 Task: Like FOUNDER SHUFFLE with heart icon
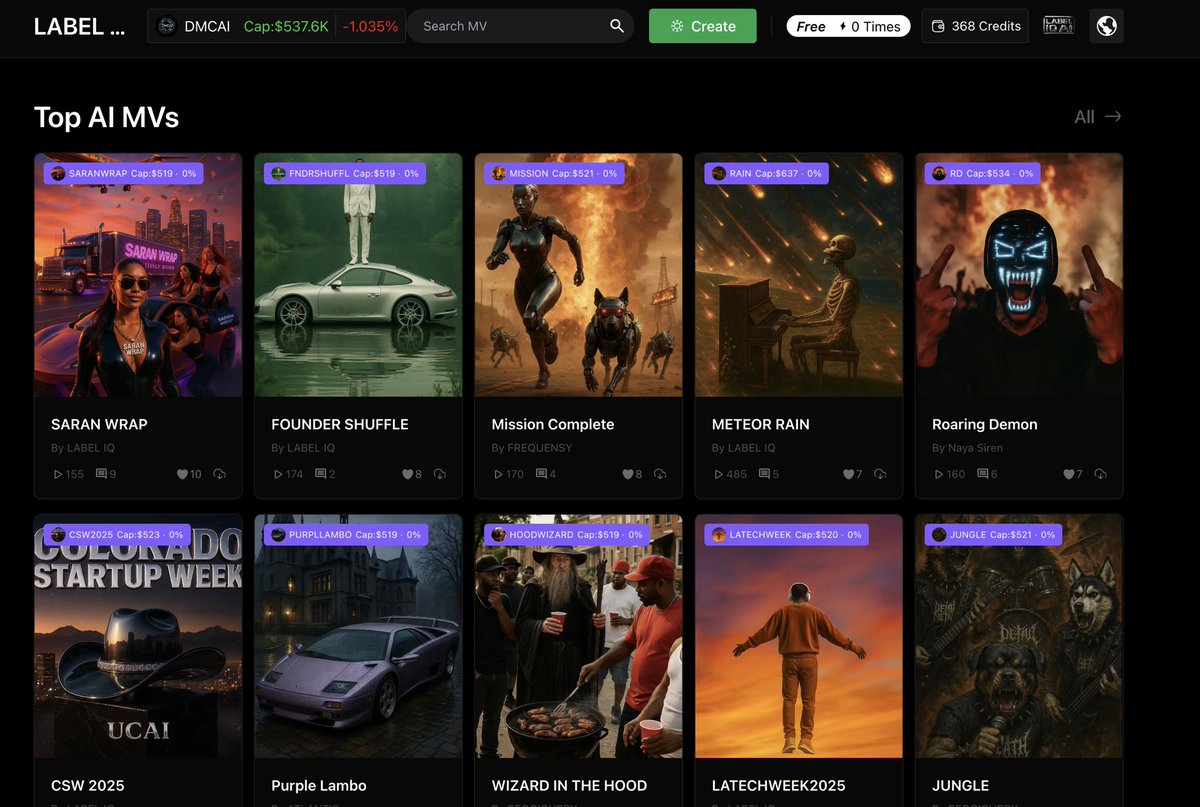click(407, 474)
